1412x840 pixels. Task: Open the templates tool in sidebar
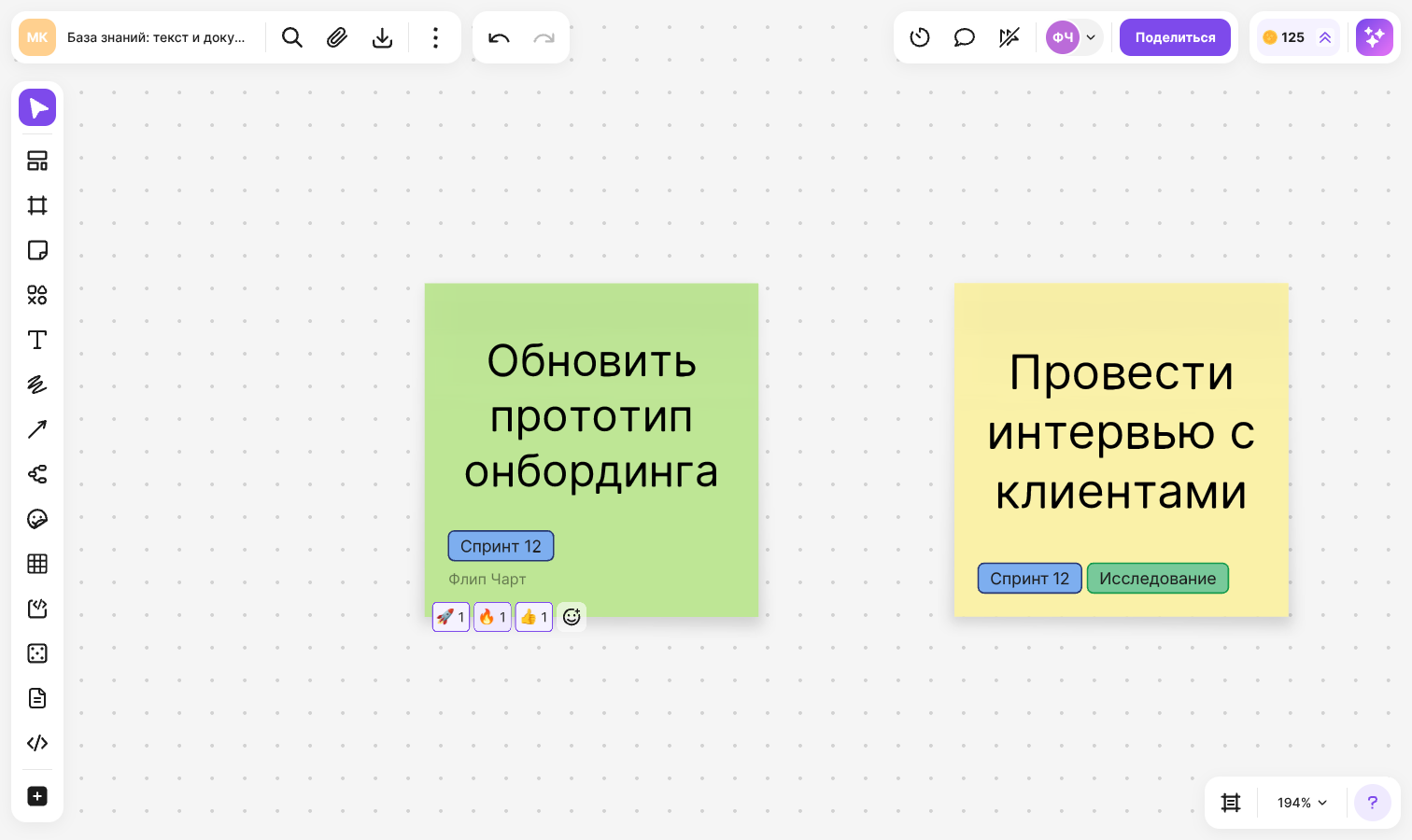tap(37, 161)
